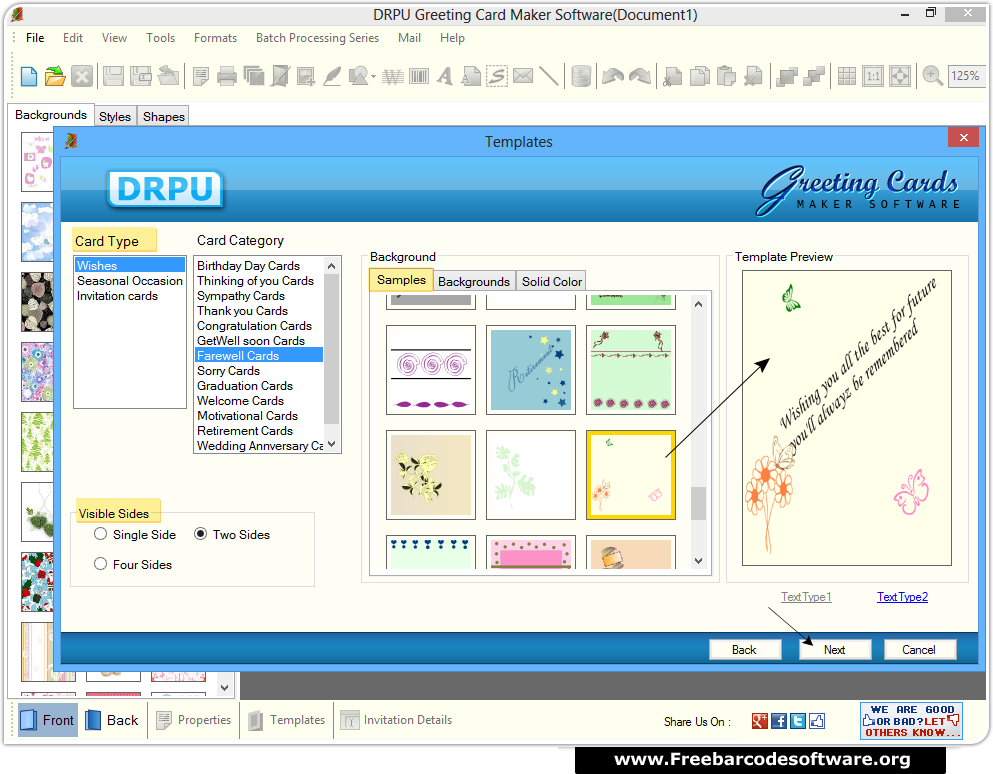
Task: Click the grey X close-document toolbar icon
Action: click(82, 77)
